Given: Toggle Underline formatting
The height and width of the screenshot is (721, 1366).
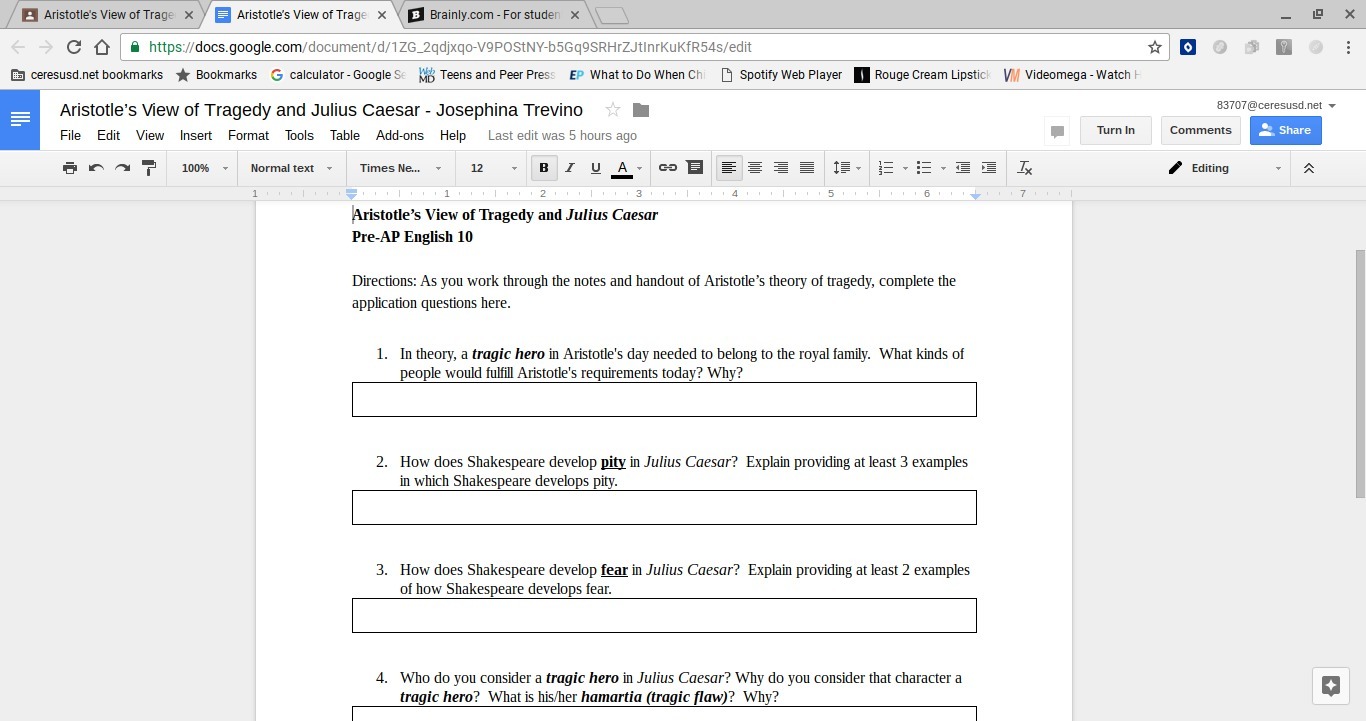Looking at the screenshot, I should [x=596, y=168].
